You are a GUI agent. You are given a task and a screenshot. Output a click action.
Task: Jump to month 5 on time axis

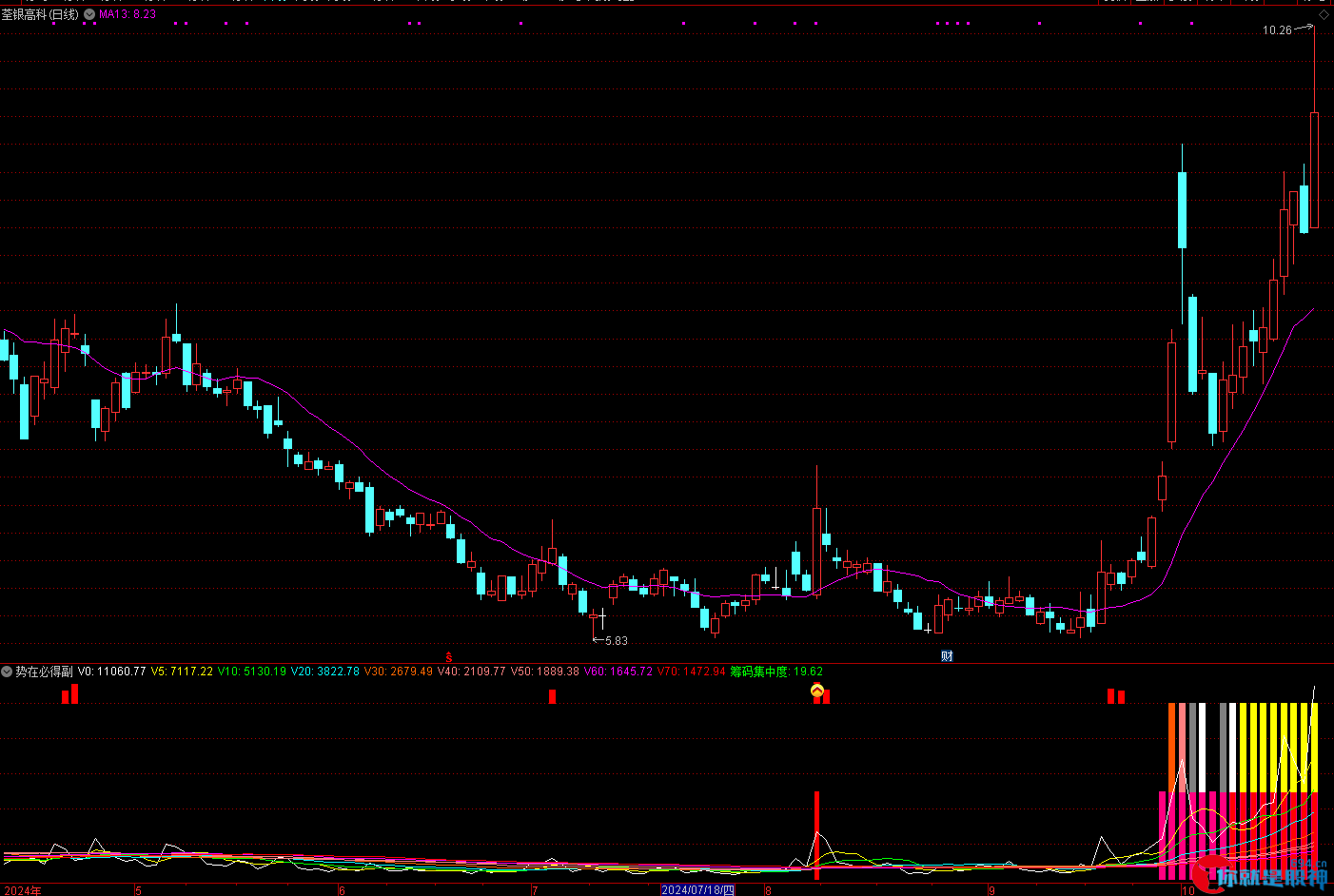138,890
